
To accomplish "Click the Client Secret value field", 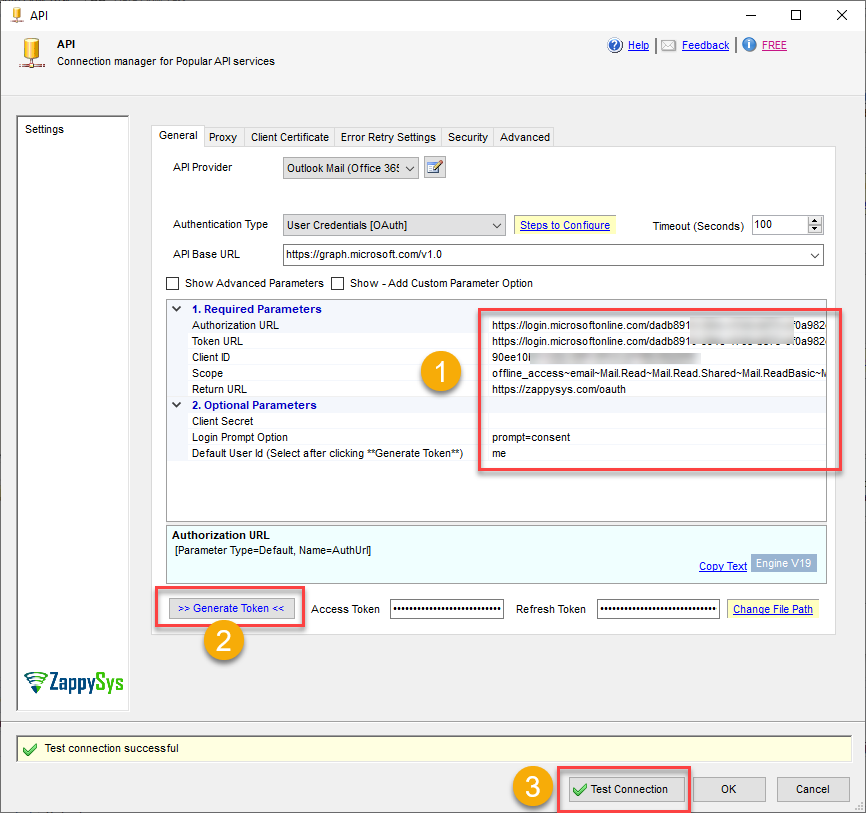I will click(655, 421).
